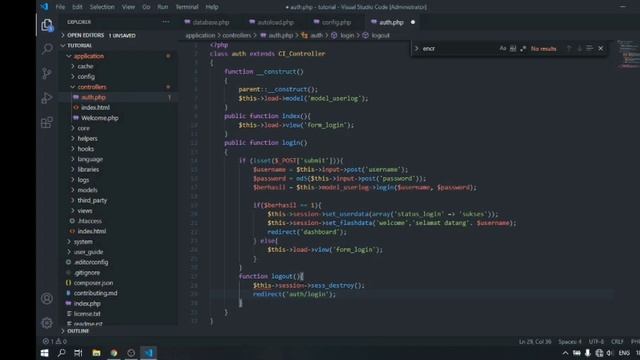Expand the language folder

coord(90,159)
